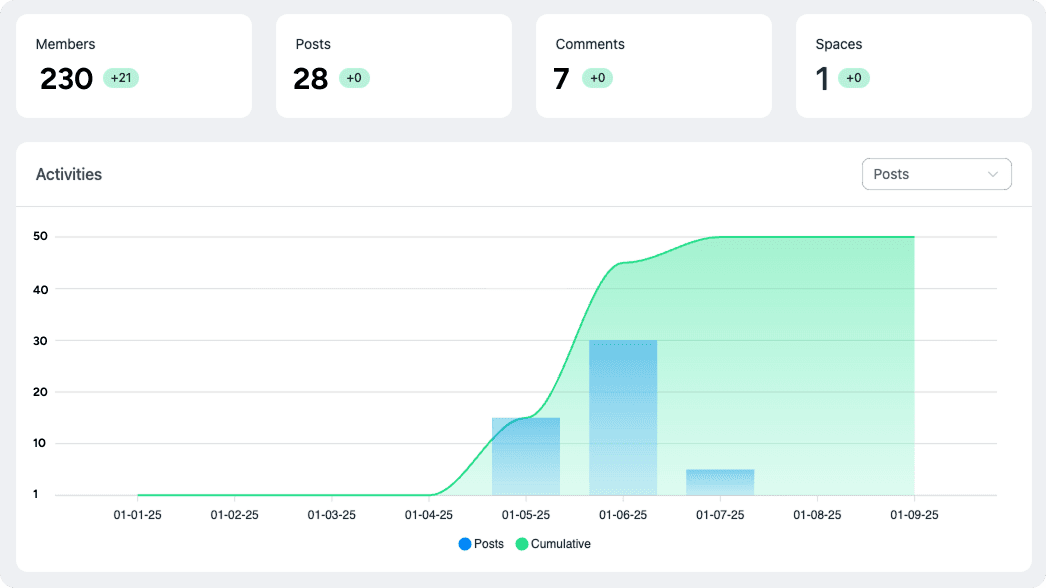Screen dimensions: 1046x588
Task: Toggle visibility of the 01-06-25 posts bar
Action: point(625,415)
